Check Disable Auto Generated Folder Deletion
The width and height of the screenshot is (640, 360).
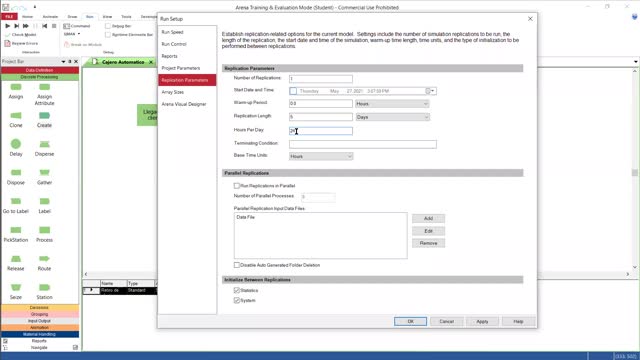pos(237,265)
